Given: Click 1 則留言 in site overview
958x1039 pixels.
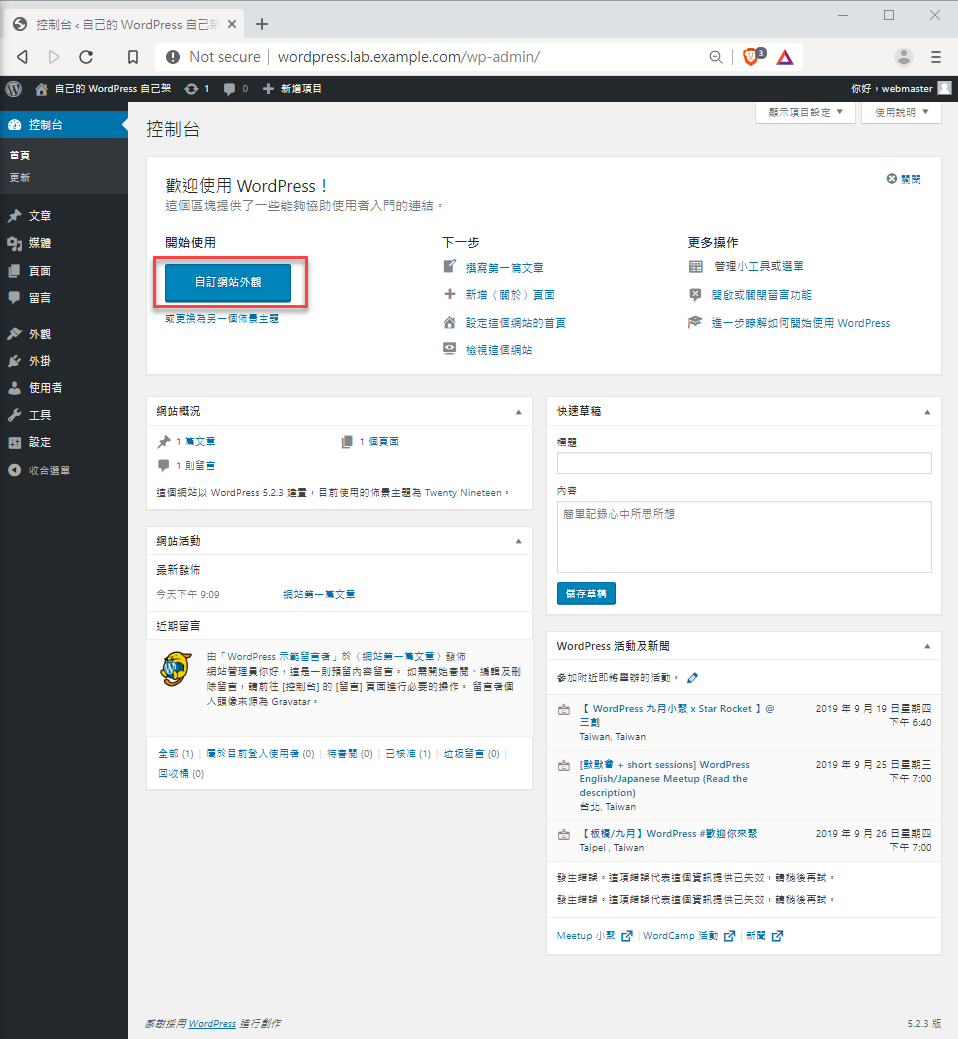Looking at the screenshot, I should pyautogui.click(x=195, y=466).
